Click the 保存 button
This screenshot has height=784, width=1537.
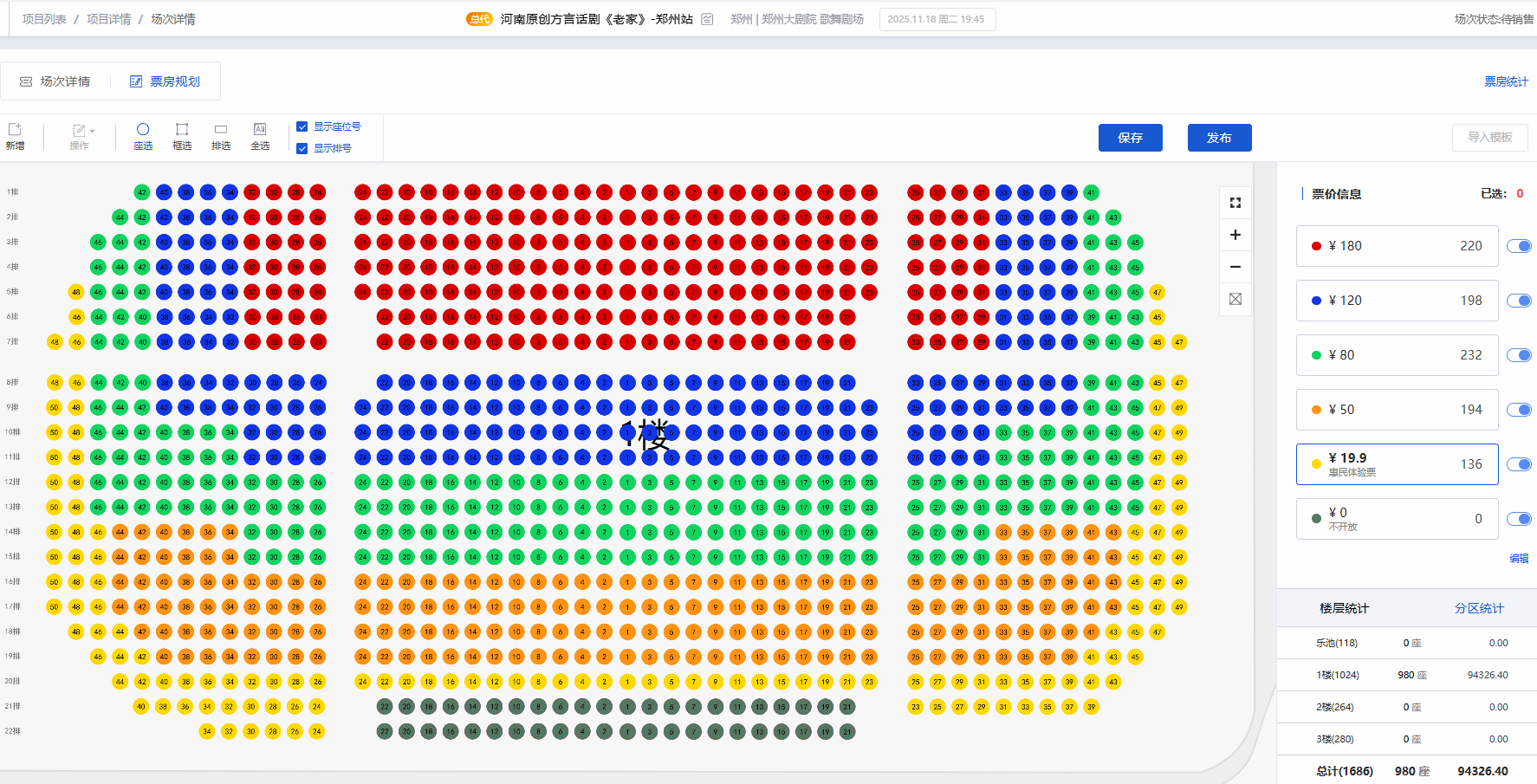(x=1130, y=138)
